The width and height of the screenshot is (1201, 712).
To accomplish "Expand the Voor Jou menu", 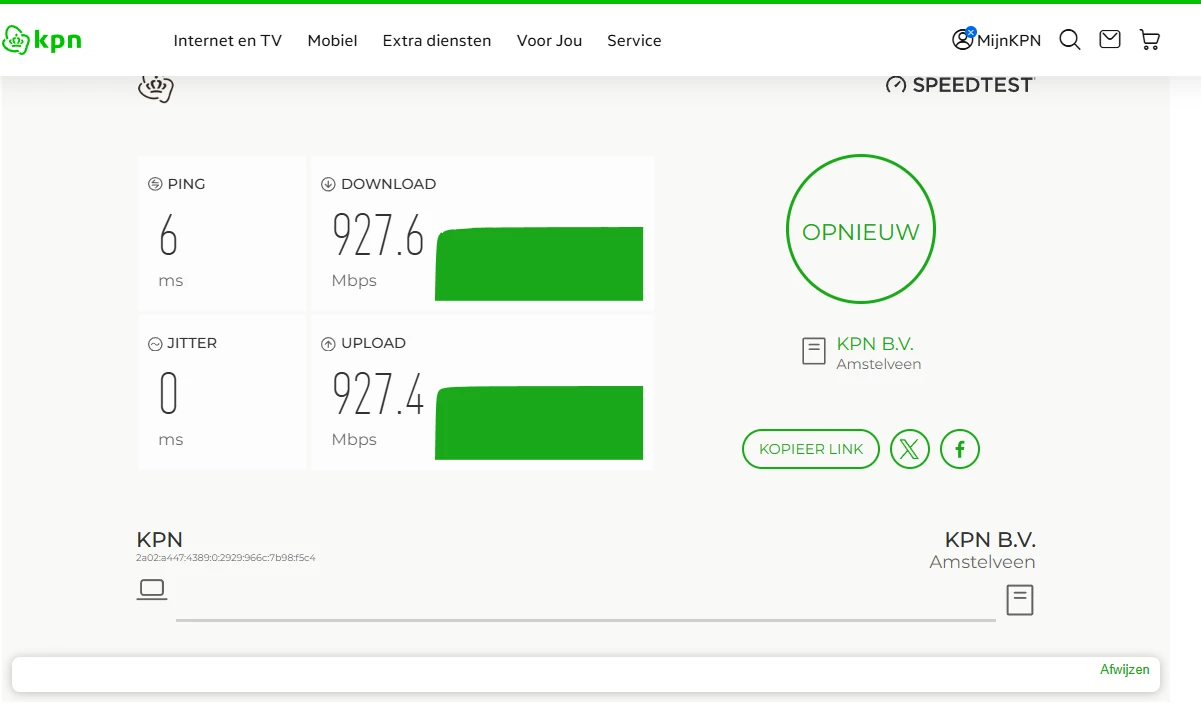I will 549,41.
